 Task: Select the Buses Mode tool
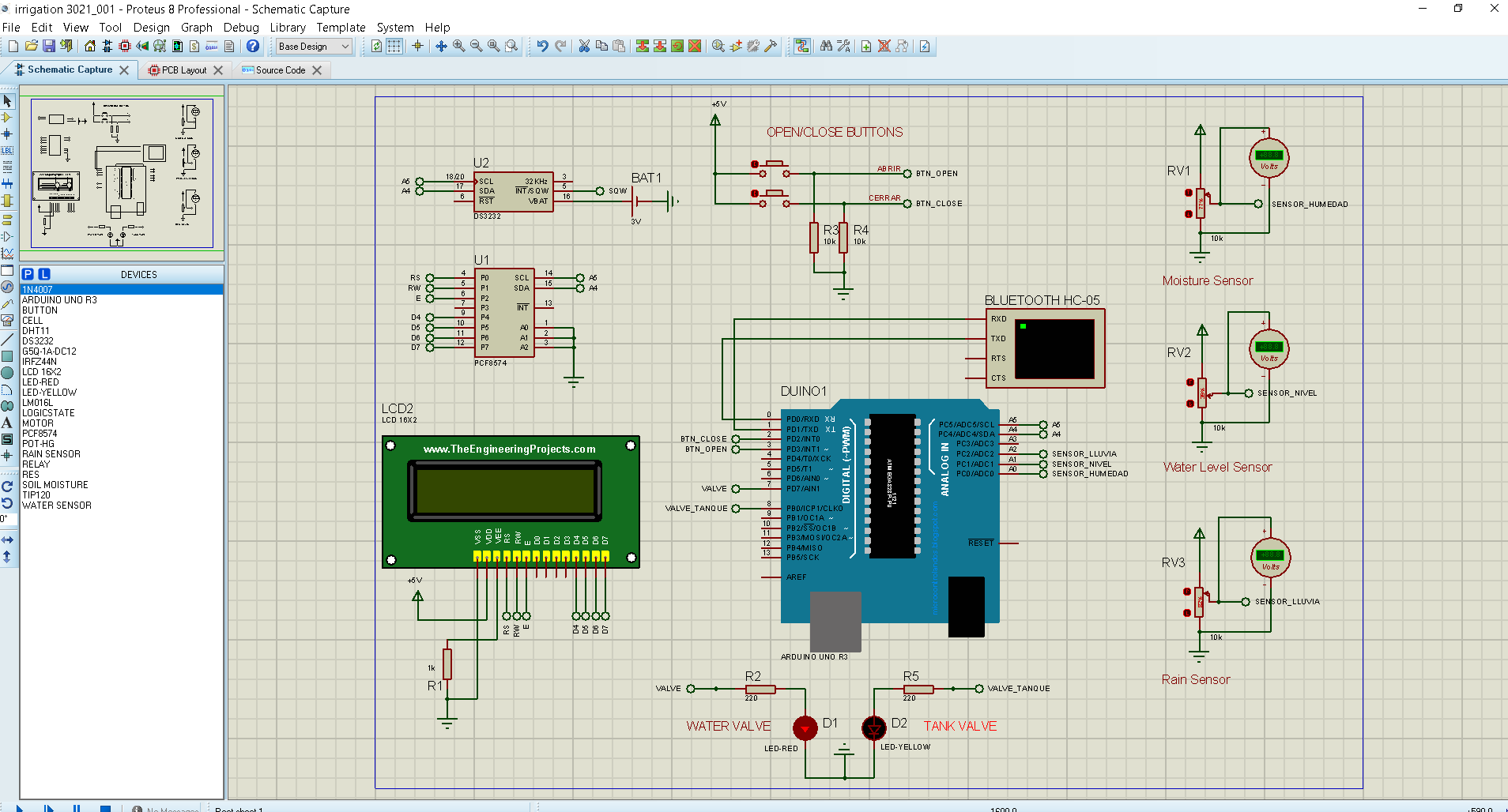tap(7, 183)
